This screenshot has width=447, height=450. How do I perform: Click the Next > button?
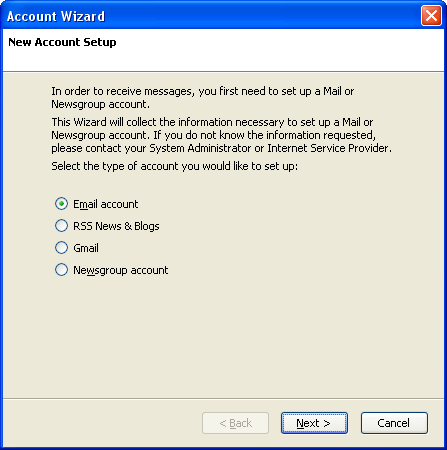(314, 423)
